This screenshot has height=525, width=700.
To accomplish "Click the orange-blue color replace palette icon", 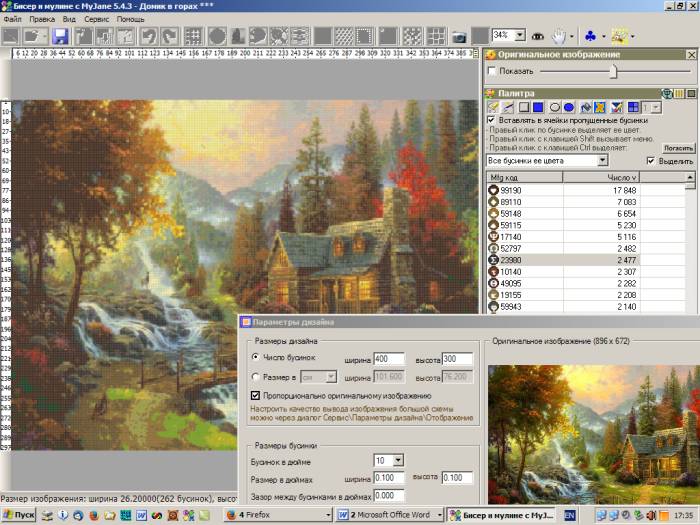I will coord(600,107).
